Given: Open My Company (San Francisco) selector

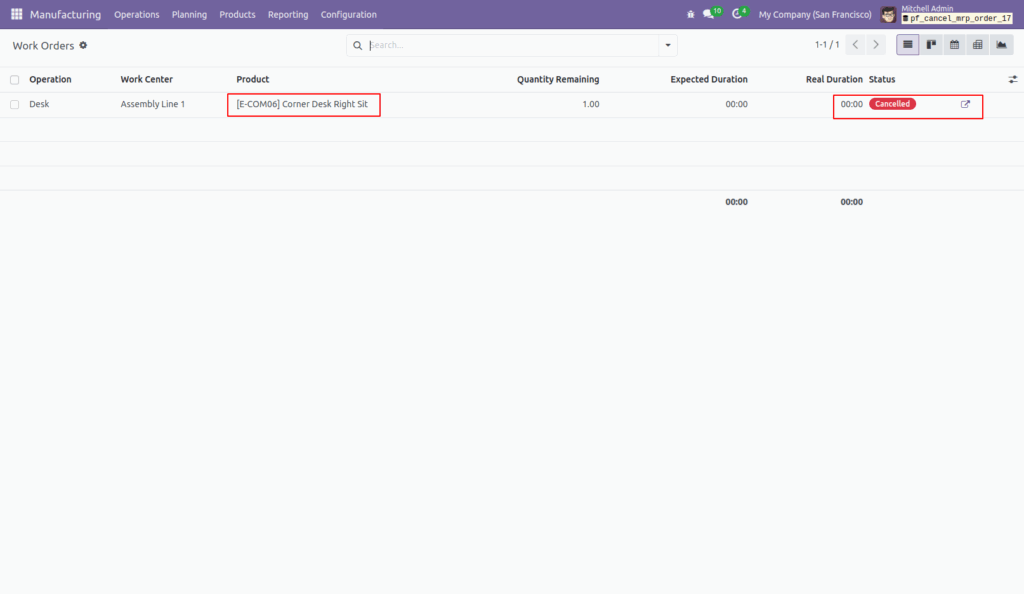Looking at the screenshot, I should click(814, 14).
